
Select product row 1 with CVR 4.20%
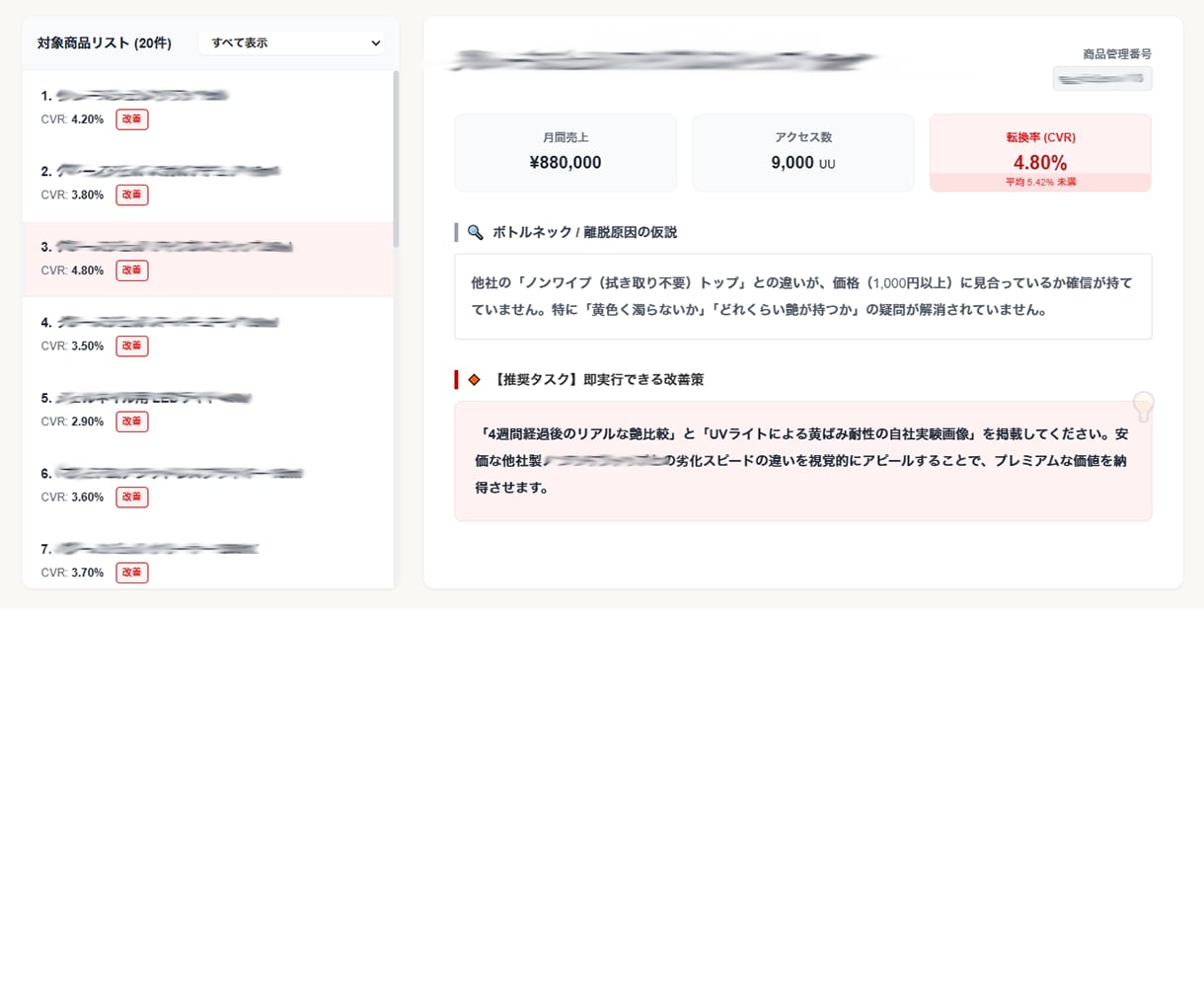[x=208, y=109]
